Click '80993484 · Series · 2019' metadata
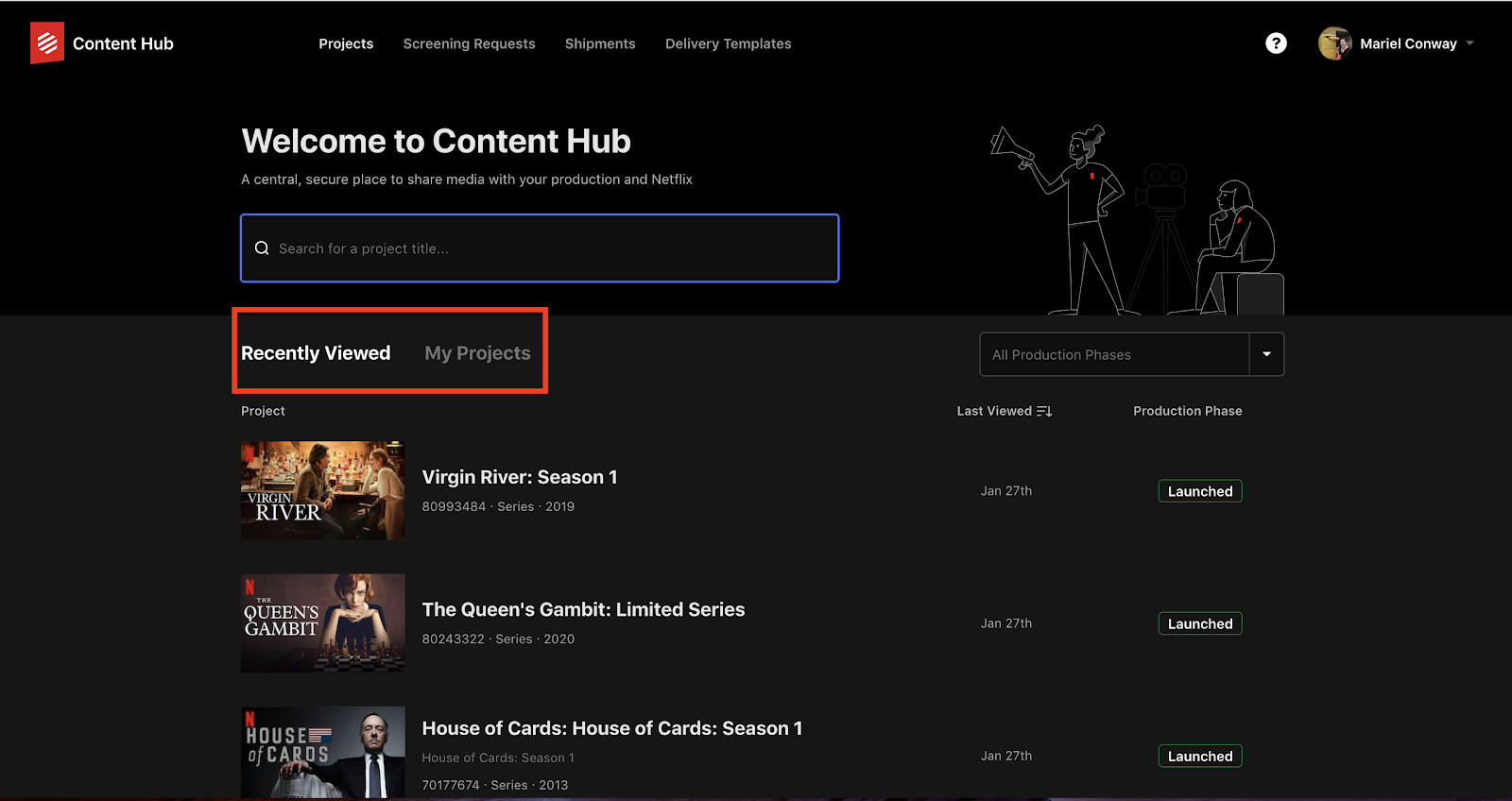The height and width of the screenshot is (801, 1512). [x=498, y=506]
